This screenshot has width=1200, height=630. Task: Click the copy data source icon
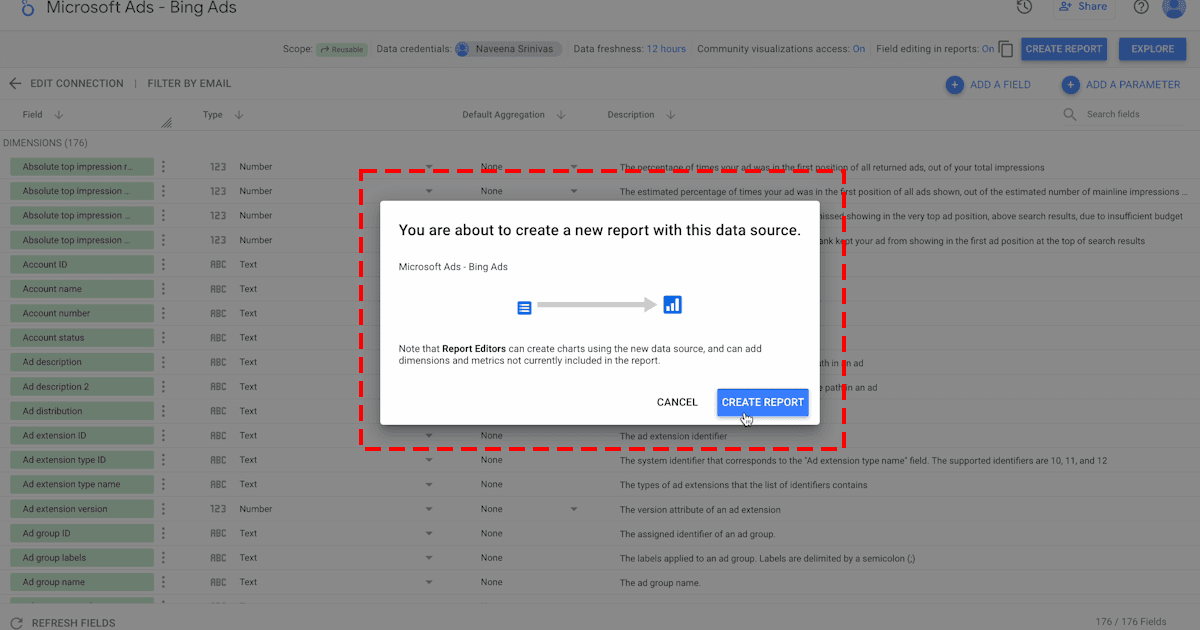click(x=1006, y=49)
